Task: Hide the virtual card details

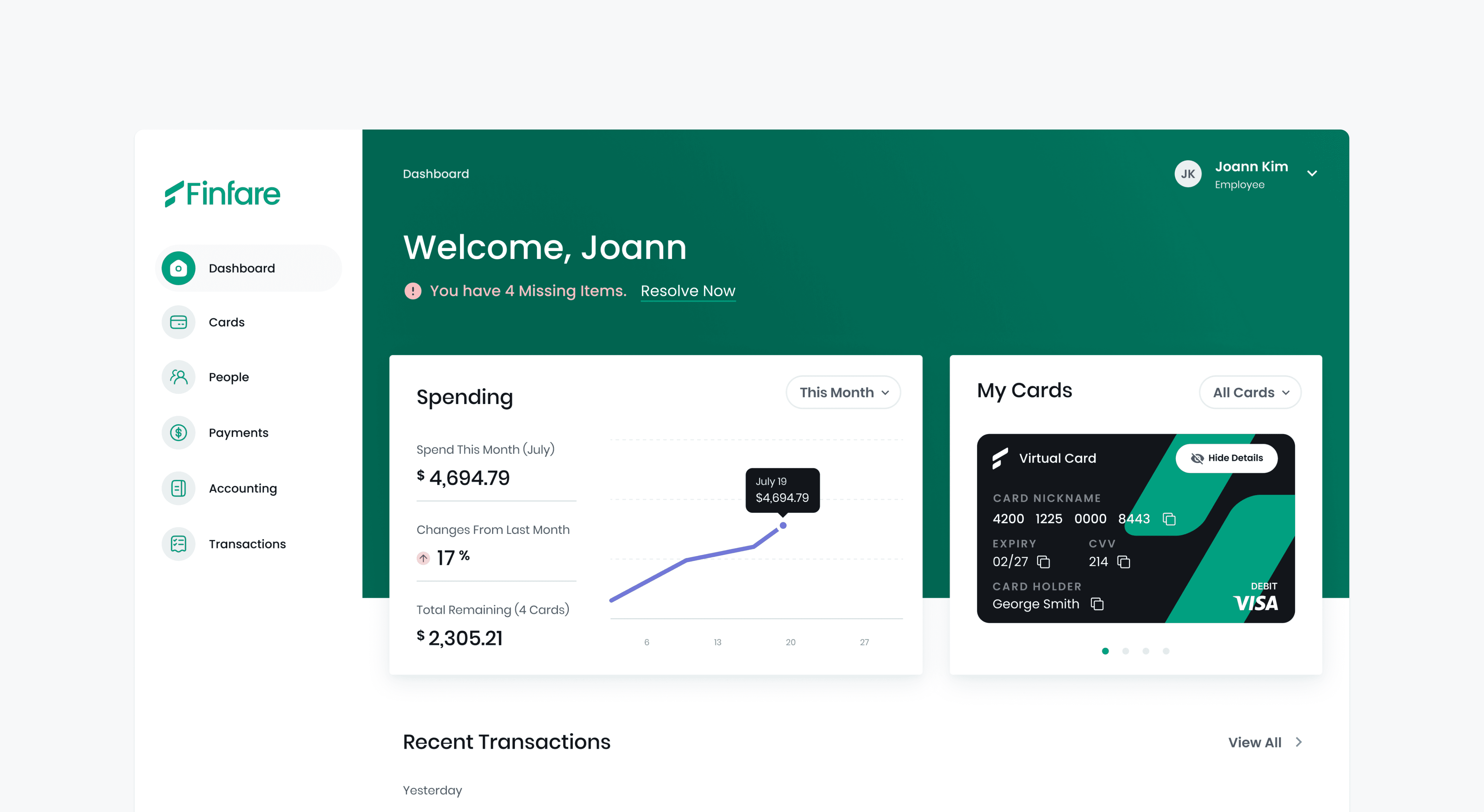Action: click(x=1227, y=458)
